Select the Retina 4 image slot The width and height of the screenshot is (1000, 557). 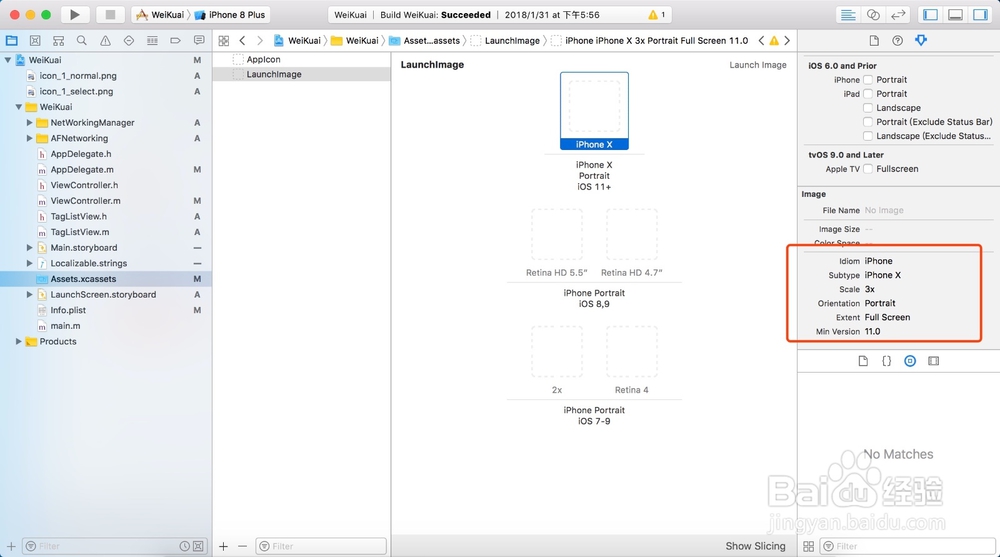[x=631, y=352]
